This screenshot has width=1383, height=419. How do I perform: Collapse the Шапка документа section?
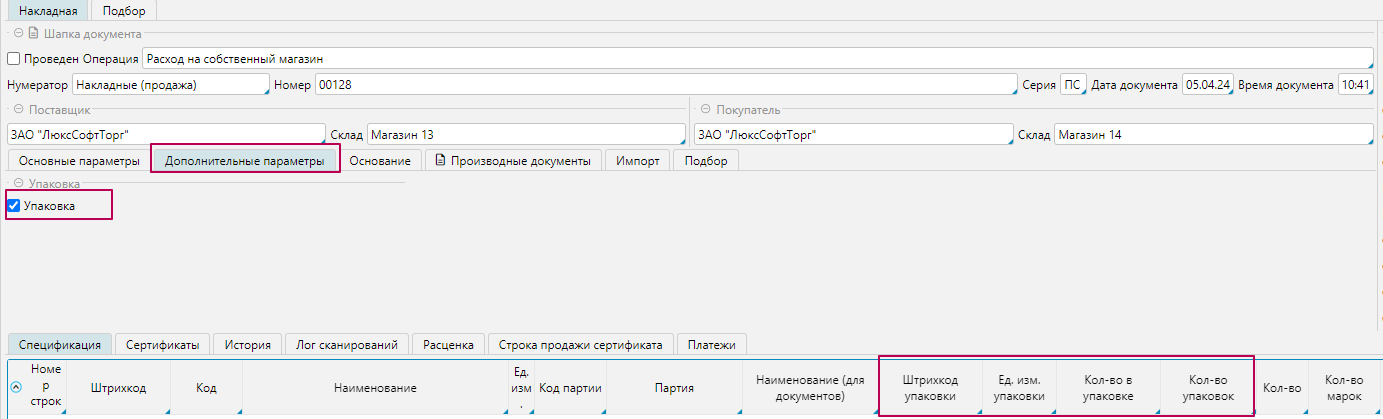pos(18,34)
